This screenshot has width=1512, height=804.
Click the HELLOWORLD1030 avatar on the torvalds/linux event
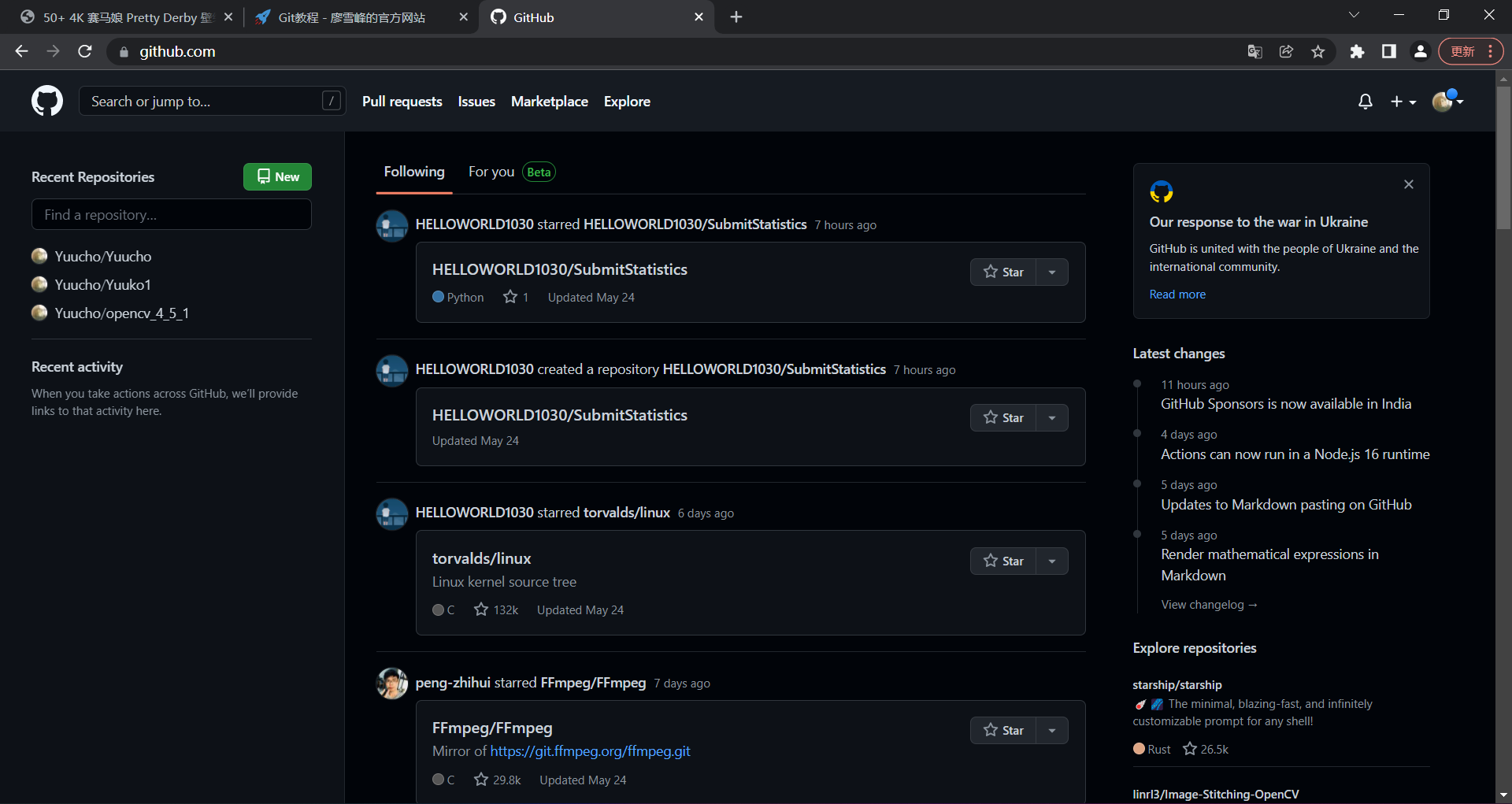392,514
